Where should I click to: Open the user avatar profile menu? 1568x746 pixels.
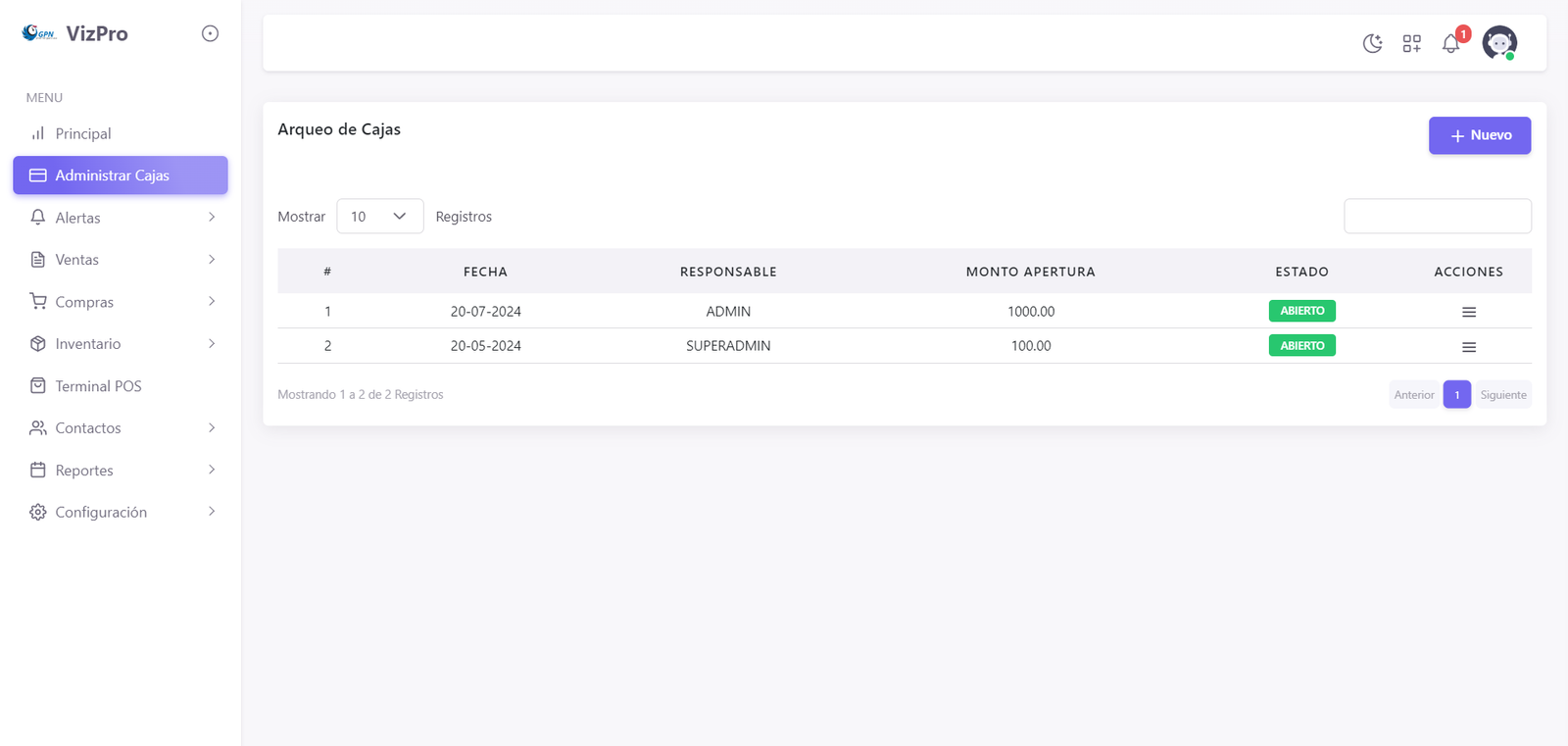1498,43
